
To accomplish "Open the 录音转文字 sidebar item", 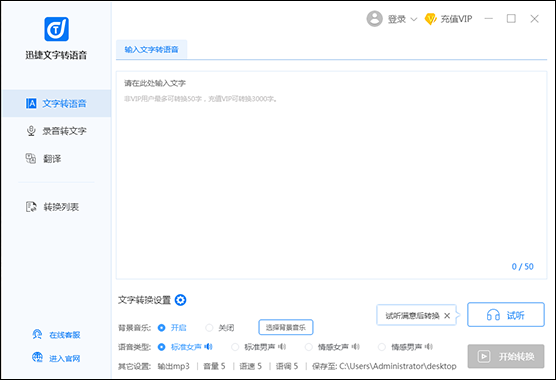I will click(x=57, y=131).
